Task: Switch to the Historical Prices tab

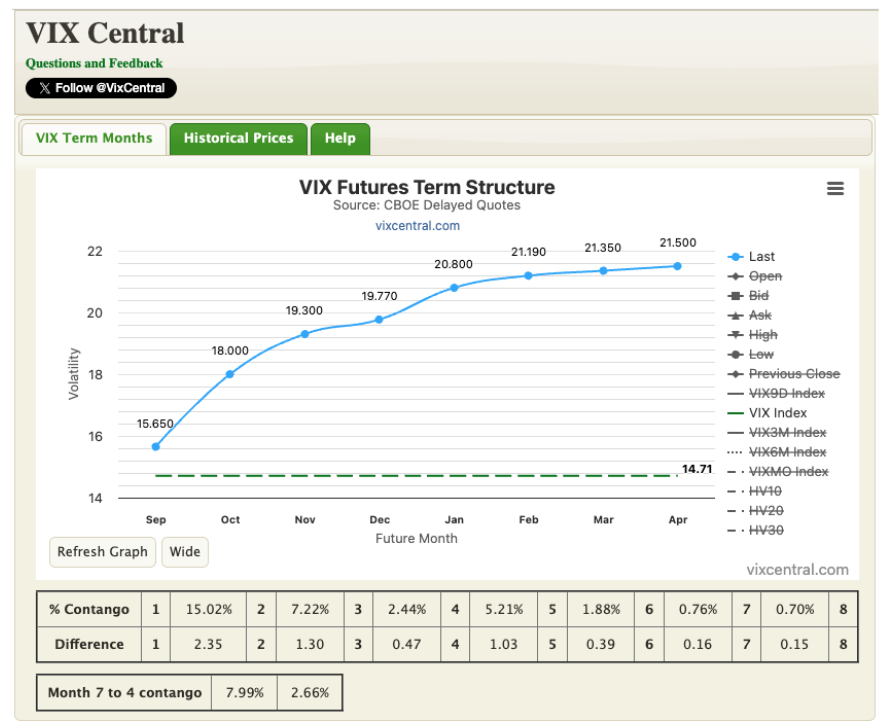Action: 238,138
